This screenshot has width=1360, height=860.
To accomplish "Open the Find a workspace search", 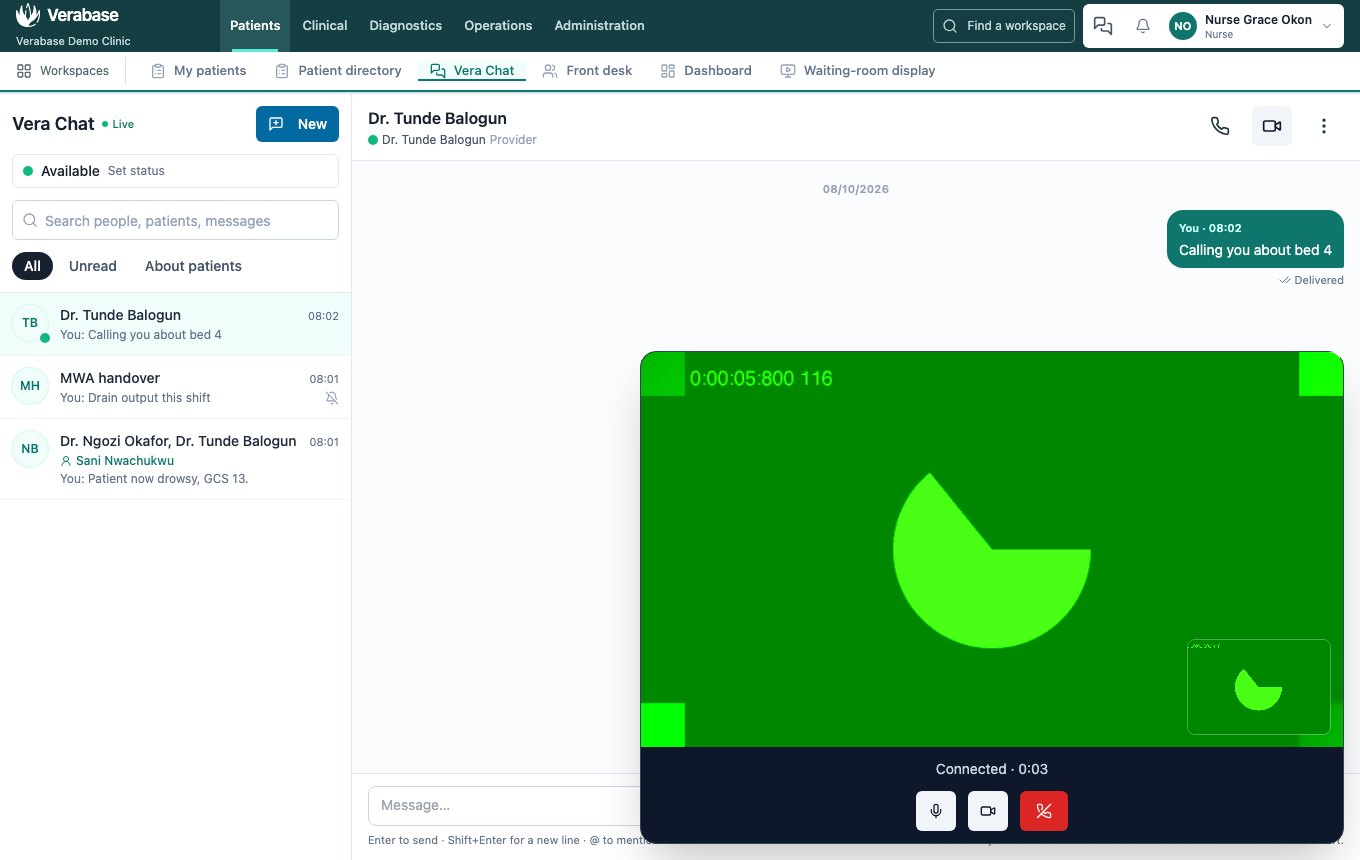I will (1004, 26).
